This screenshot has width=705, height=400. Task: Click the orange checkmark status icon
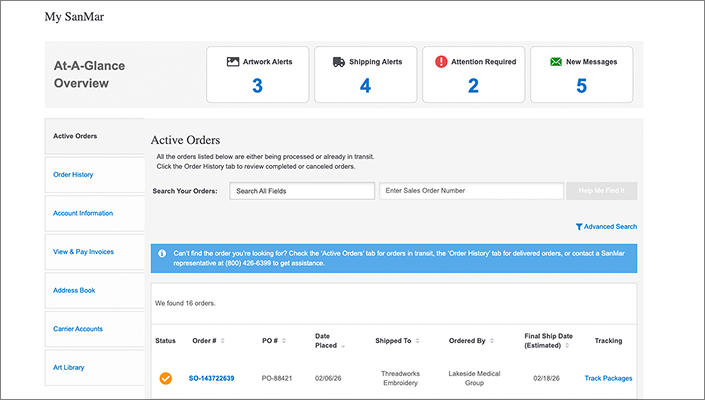pos(166,378)
